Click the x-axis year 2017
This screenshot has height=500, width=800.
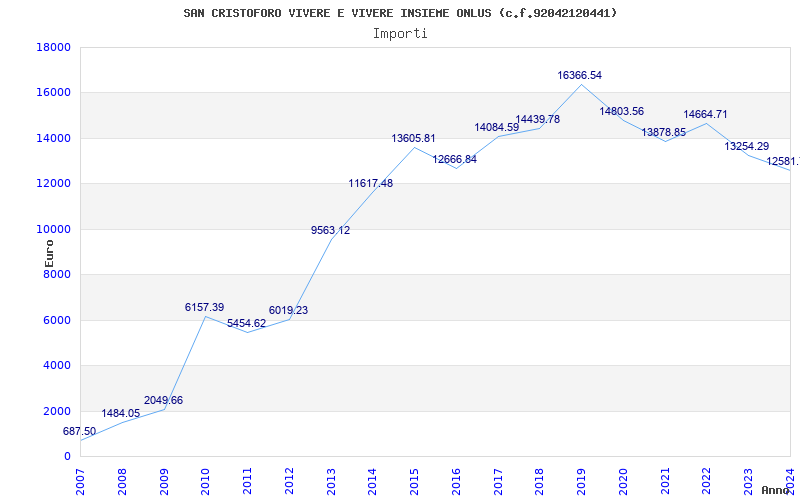click(x=498, y=482)
